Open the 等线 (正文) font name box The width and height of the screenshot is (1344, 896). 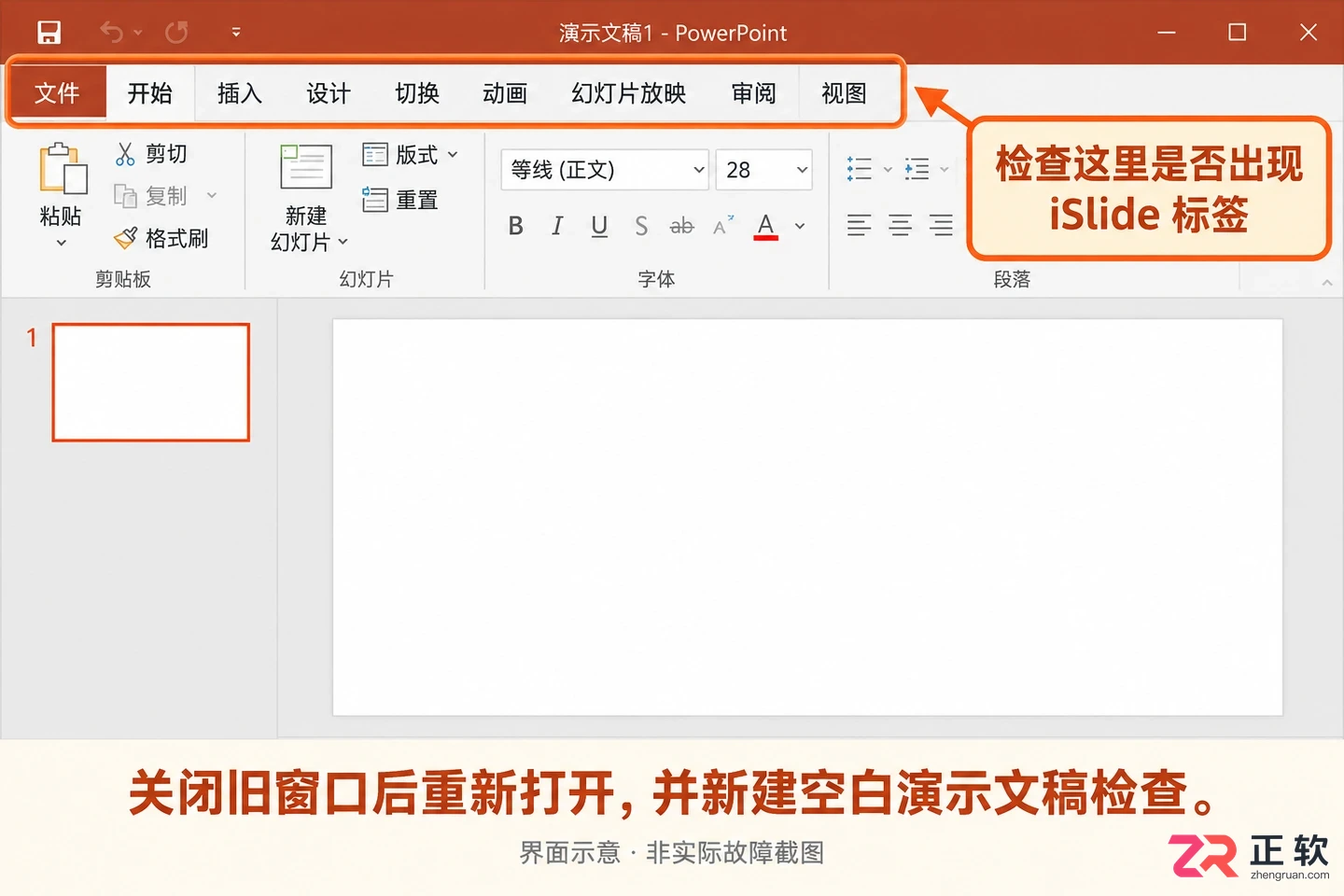605,170
